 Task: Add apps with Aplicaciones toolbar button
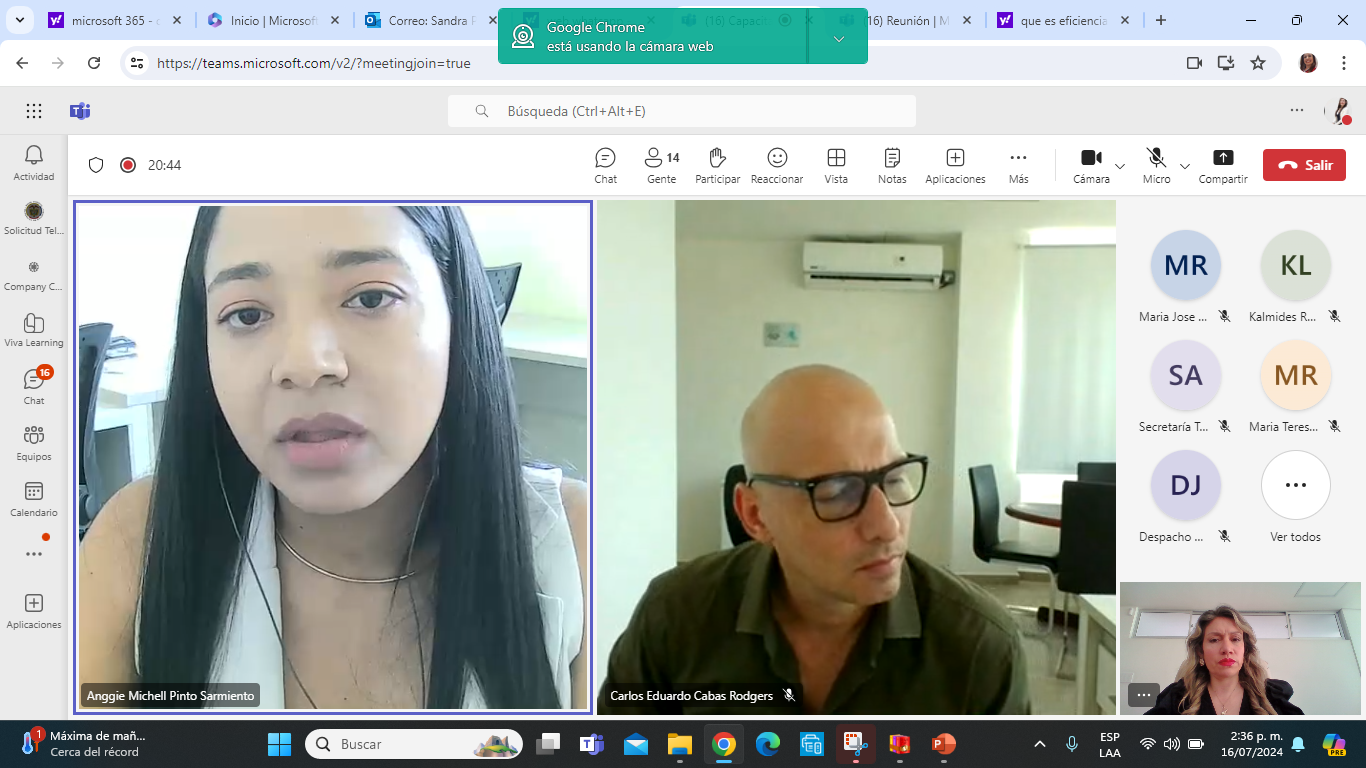click(955, 166)
